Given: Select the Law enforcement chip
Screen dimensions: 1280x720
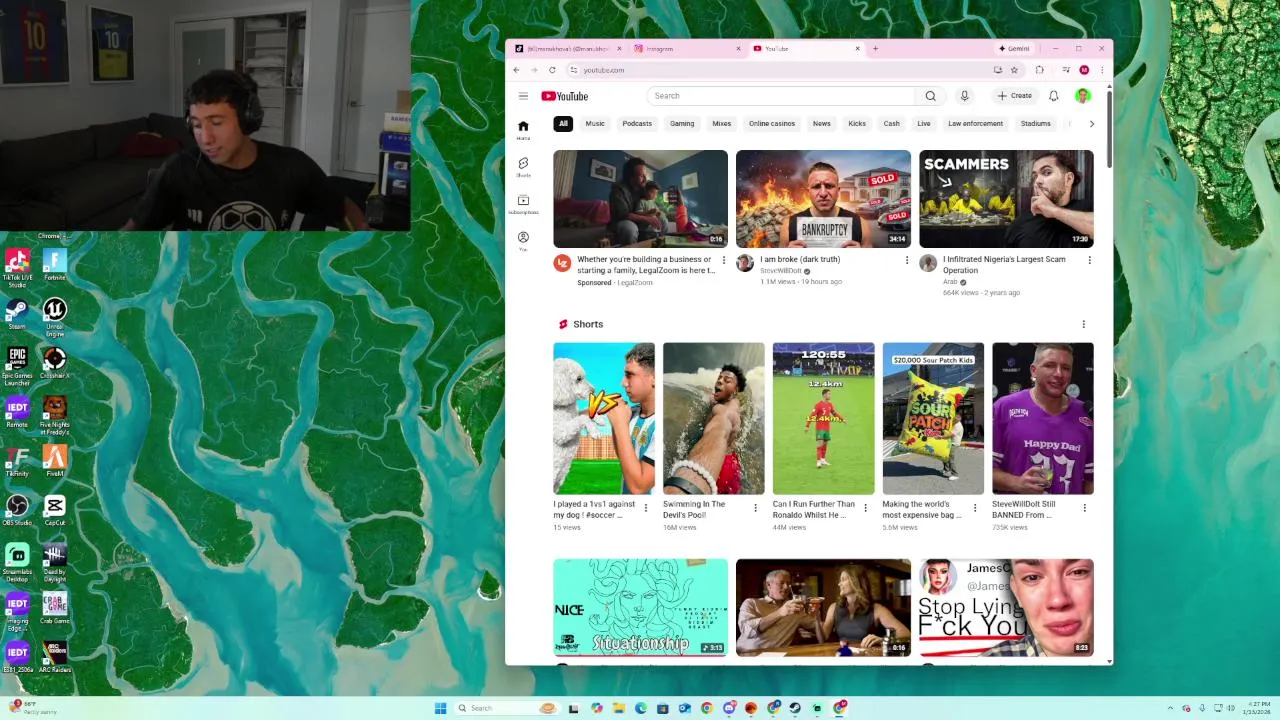Looking at the screenshot, I should pos(975,124).
